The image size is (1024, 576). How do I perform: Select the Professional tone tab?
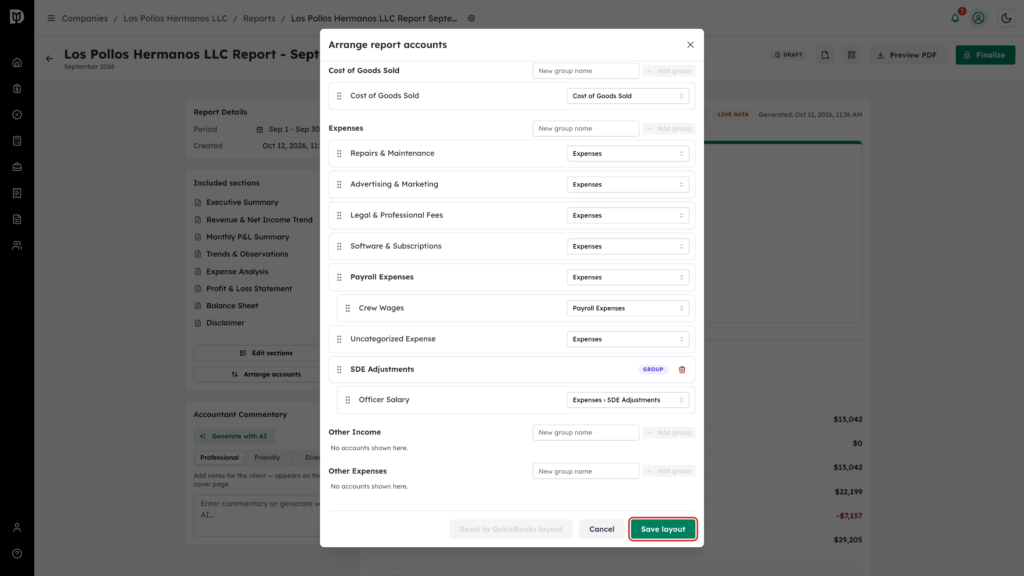pos(219,458)
